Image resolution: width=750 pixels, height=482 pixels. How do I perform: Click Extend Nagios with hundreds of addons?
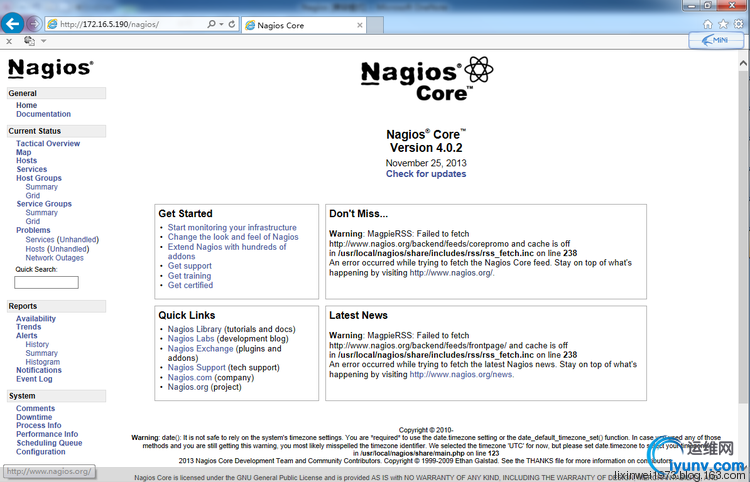227,252
